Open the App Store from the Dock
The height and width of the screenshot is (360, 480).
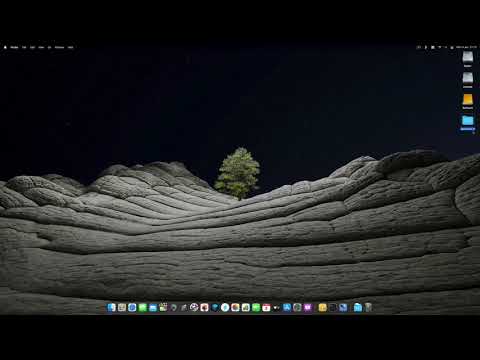tap(287, 307)
